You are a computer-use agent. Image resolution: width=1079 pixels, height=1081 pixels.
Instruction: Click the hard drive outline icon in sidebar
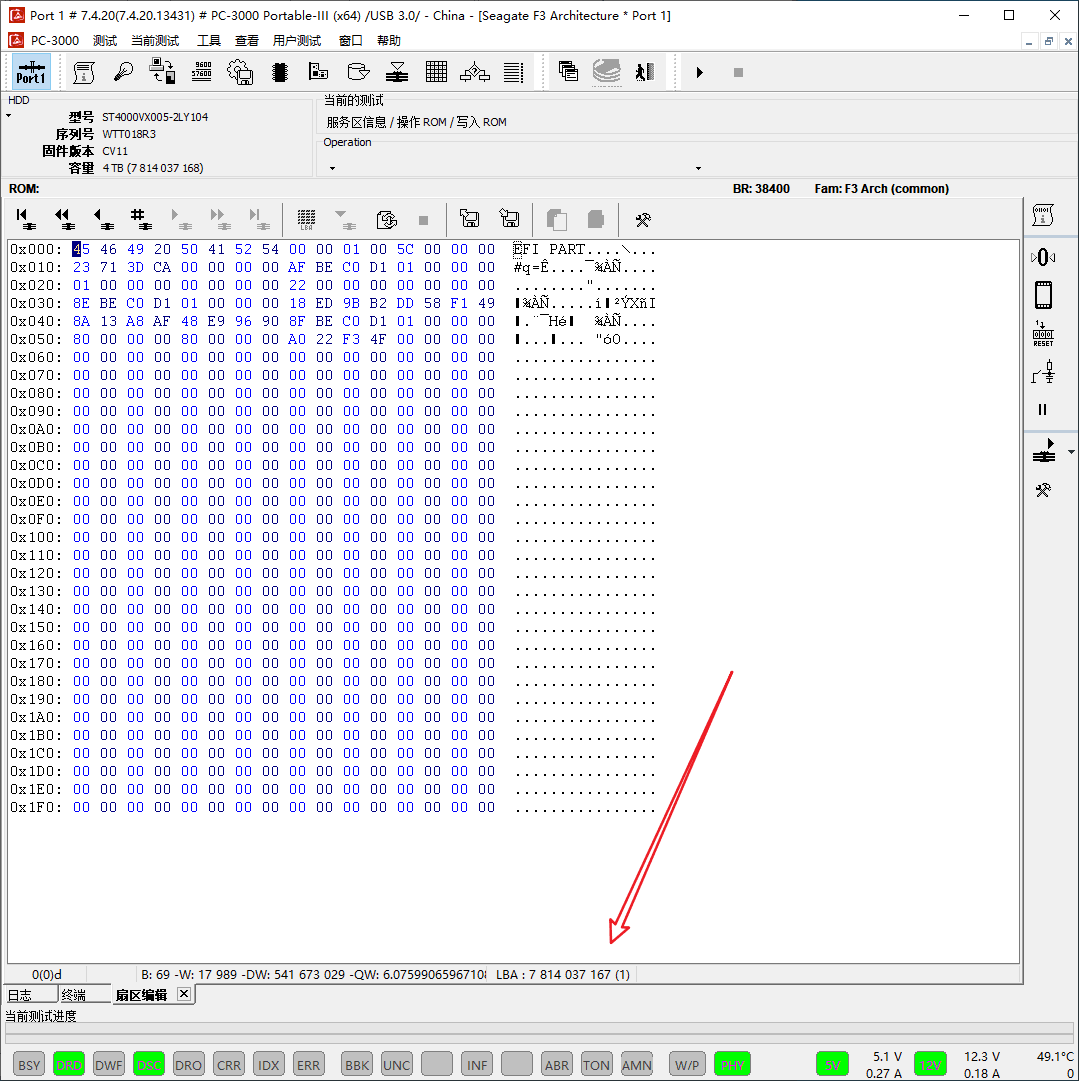[1043, 295]
